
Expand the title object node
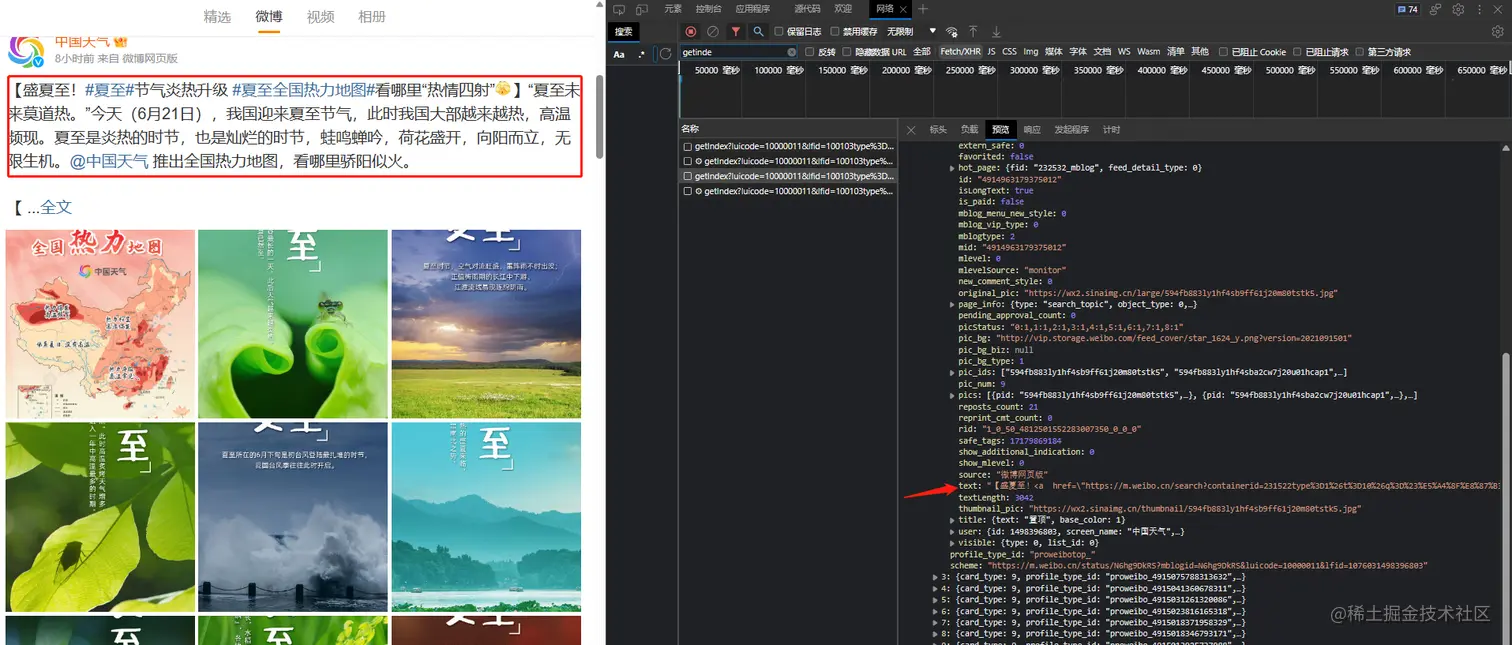coord(952,520)
